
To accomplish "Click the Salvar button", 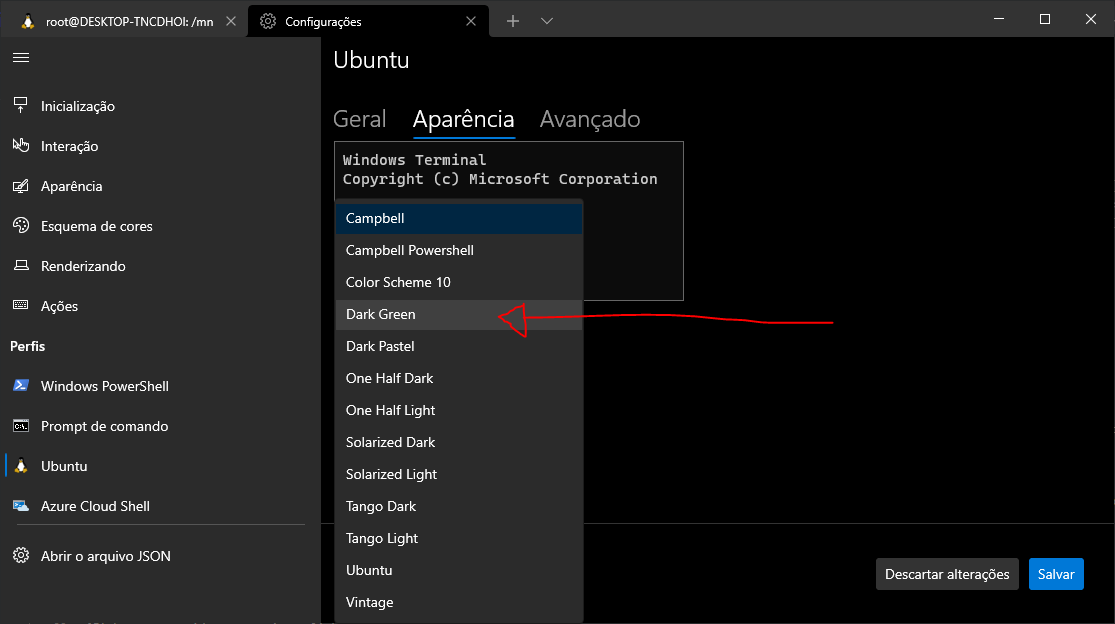I will [1056, 574].
